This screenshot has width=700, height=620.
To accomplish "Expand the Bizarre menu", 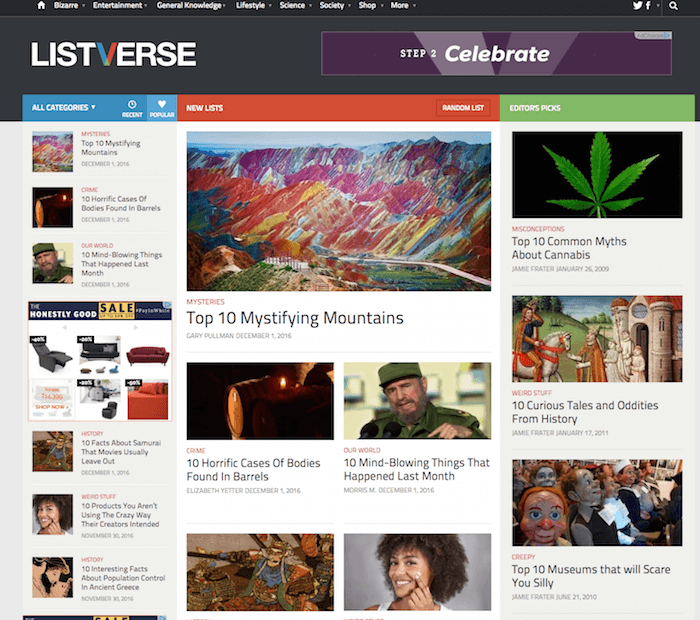I will tap(69, 5).
